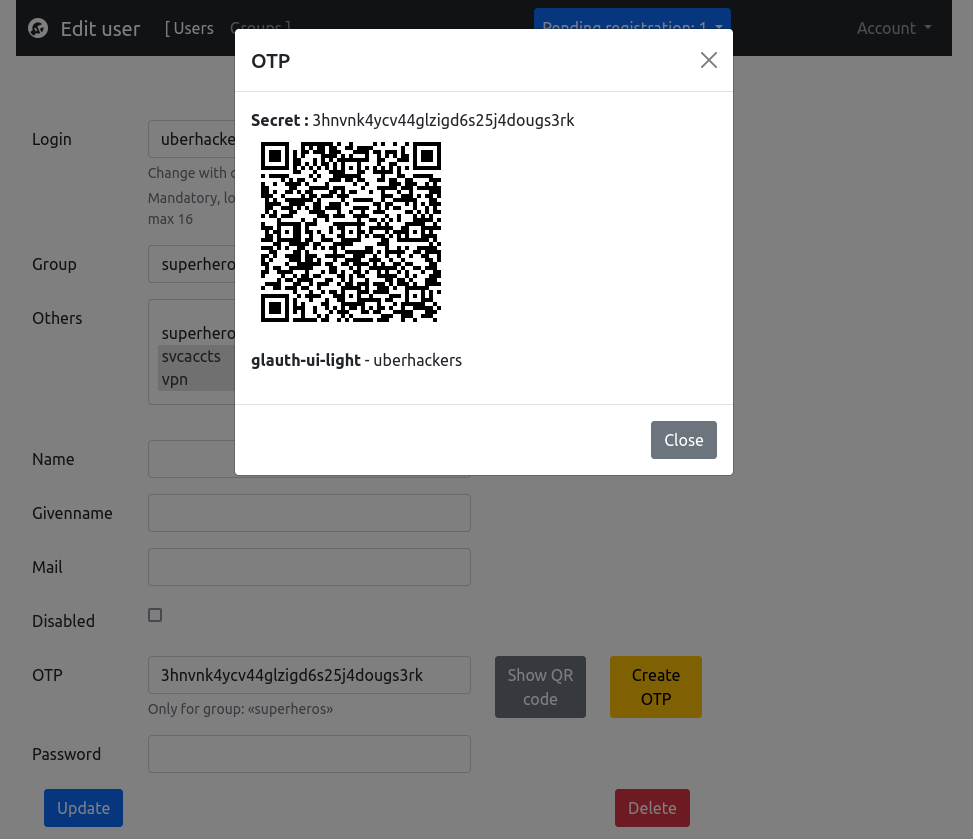The height and width of the screenshot is (839, 973).
Task: Click the Secret value text in dialog
Action: pyautogui.click(x=443, y=120)
